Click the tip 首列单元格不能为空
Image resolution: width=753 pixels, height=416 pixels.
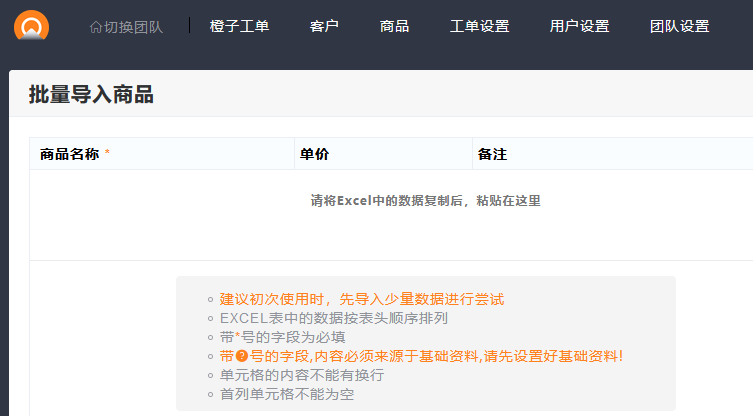tap(287, 394)
